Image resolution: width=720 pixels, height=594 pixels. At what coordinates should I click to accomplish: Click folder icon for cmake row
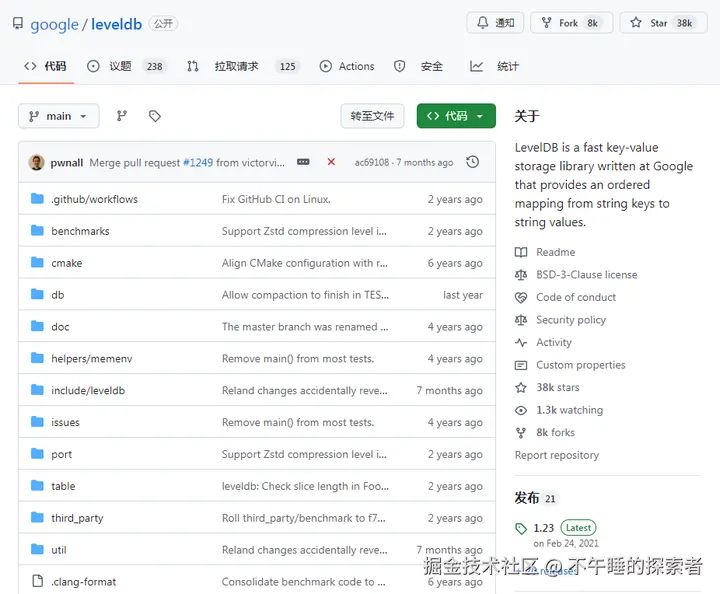tap(37, 263)
